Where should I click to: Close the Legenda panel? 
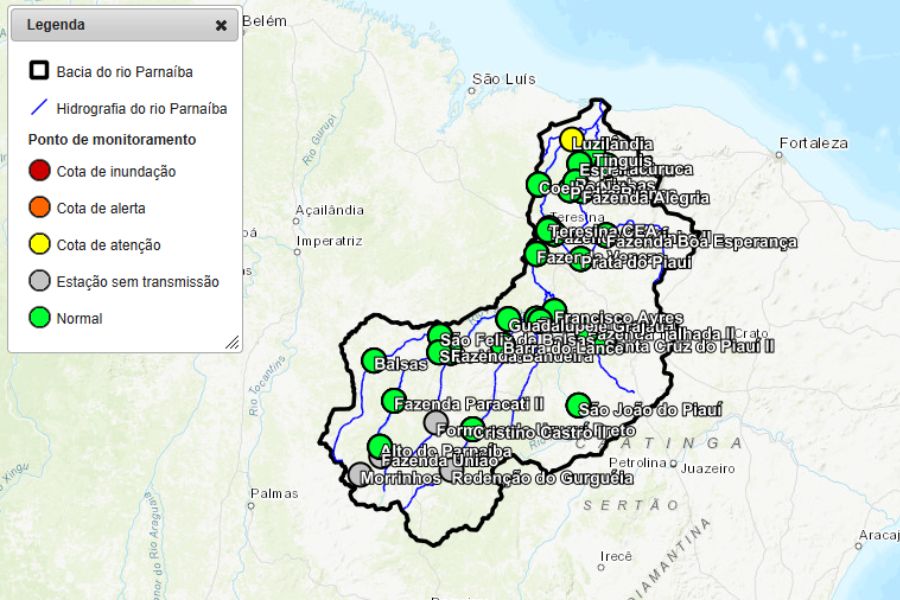tap(221, 26)
